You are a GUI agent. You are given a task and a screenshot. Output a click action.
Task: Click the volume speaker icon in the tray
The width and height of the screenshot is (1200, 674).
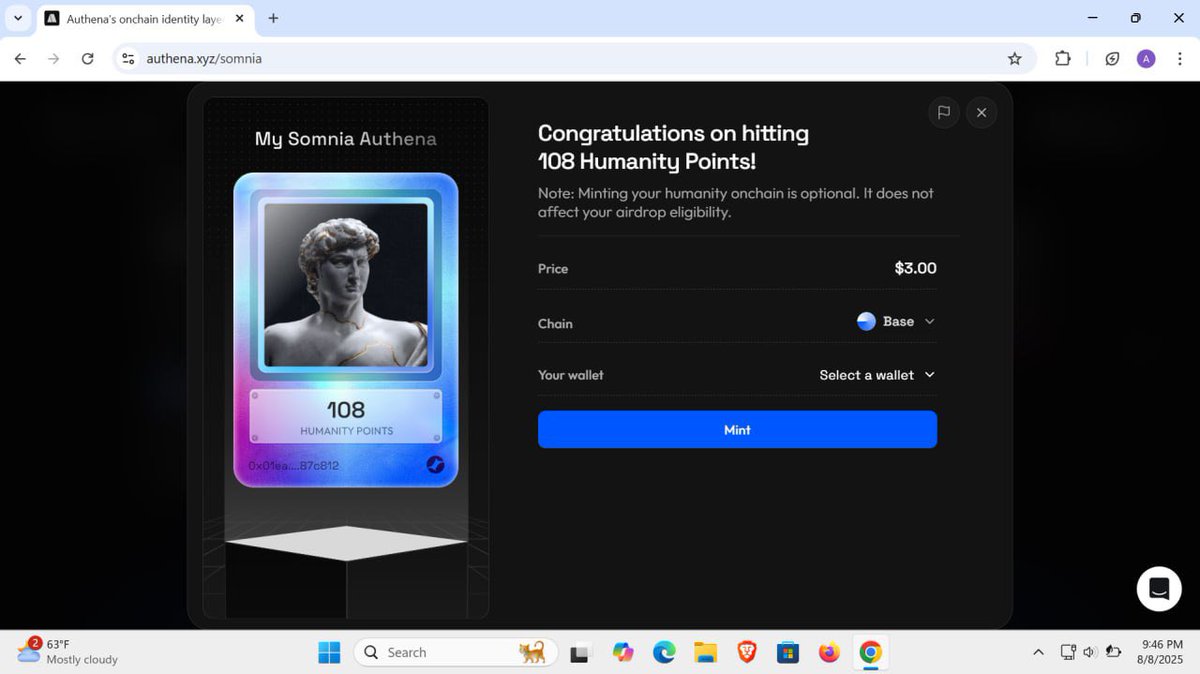click(1089, 652)
